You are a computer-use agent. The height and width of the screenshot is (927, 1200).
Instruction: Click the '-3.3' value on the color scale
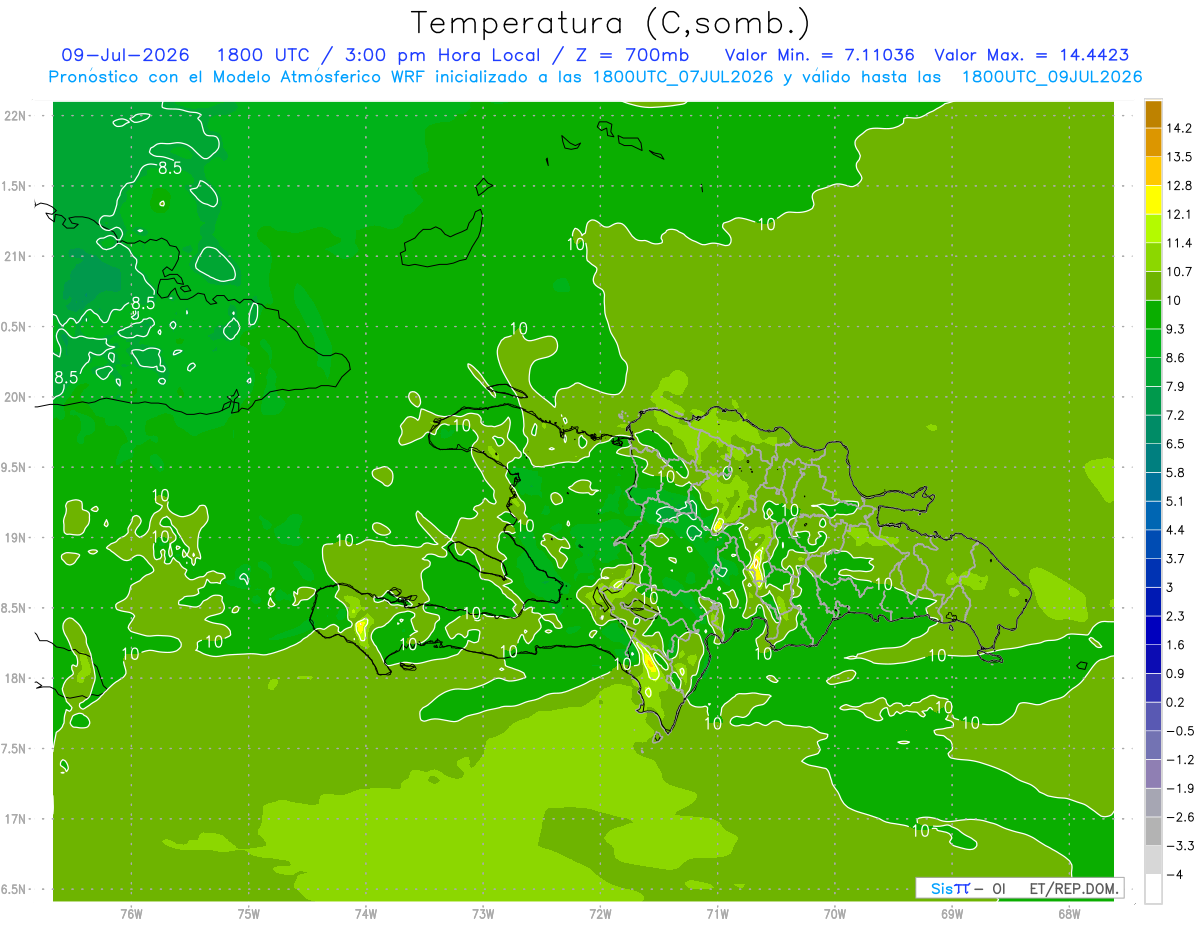(x=1180, y=846)
